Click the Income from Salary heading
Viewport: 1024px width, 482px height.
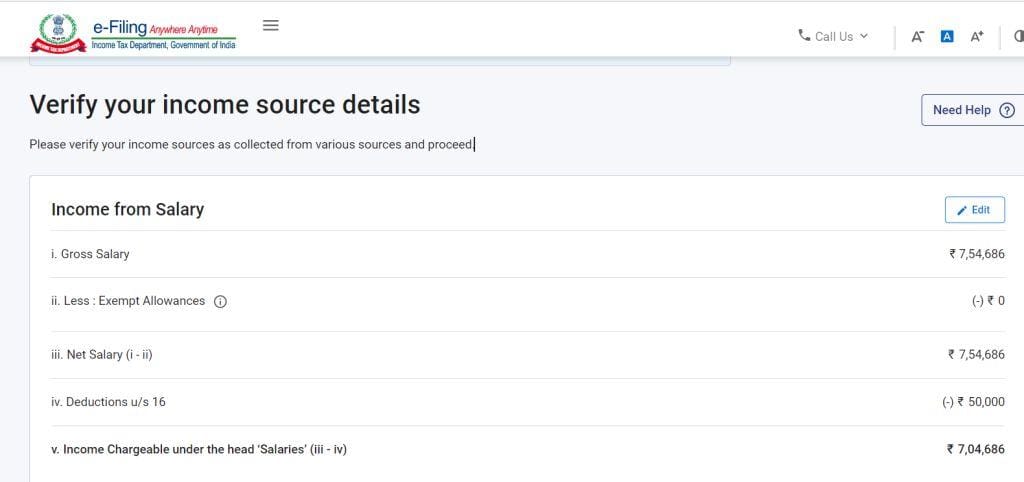click(127, 209)
